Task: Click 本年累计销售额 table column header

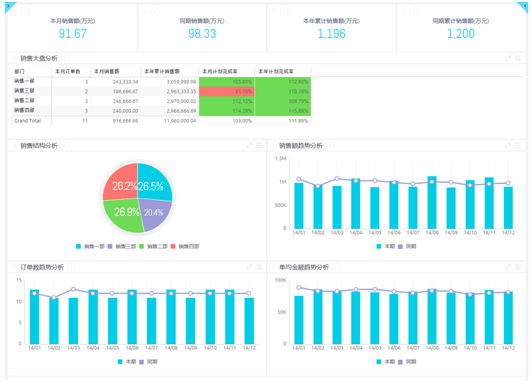Action: click(x=162, y=71)
